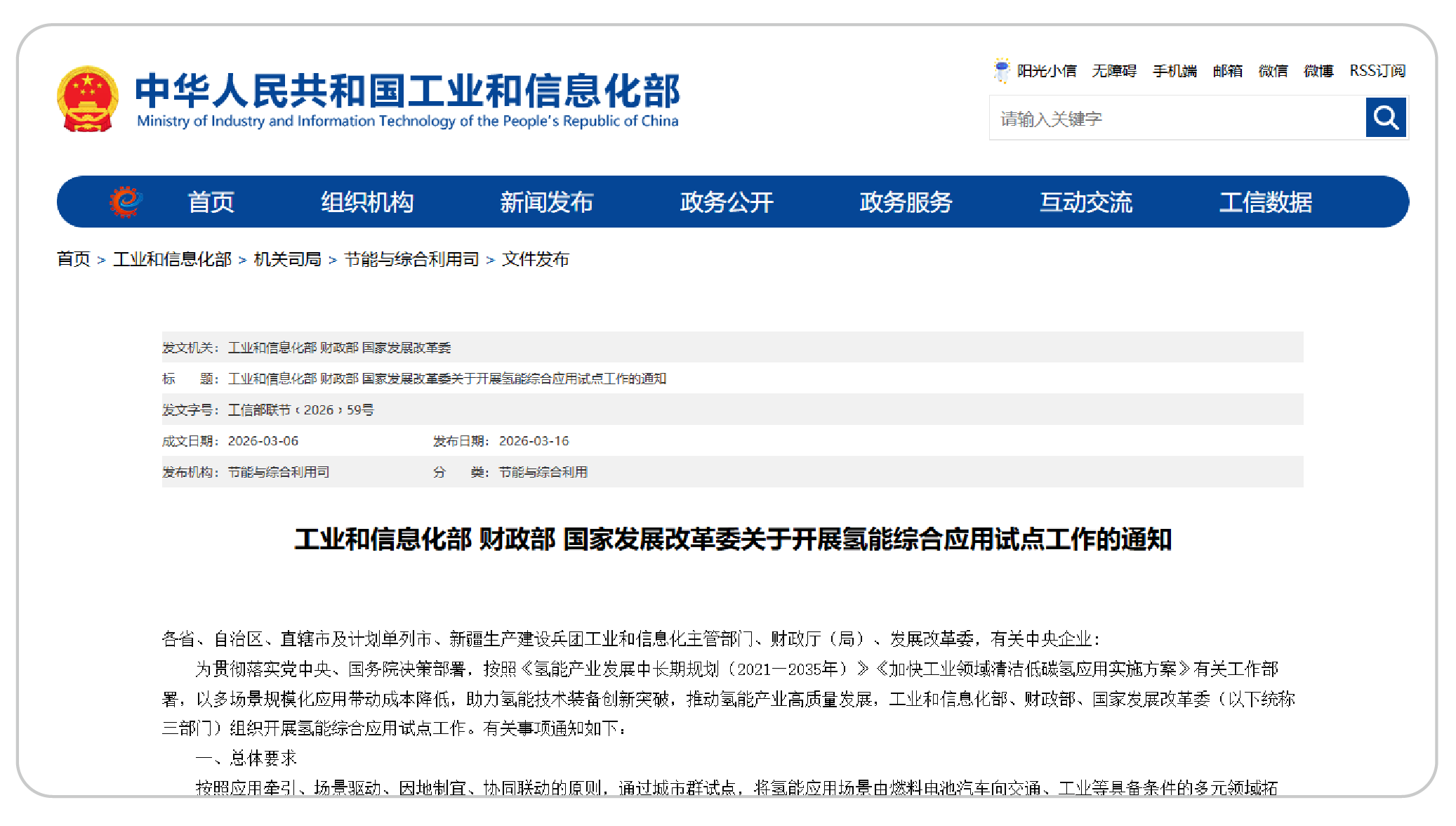Open the 工信数据 menu item

pos(1265,202)
